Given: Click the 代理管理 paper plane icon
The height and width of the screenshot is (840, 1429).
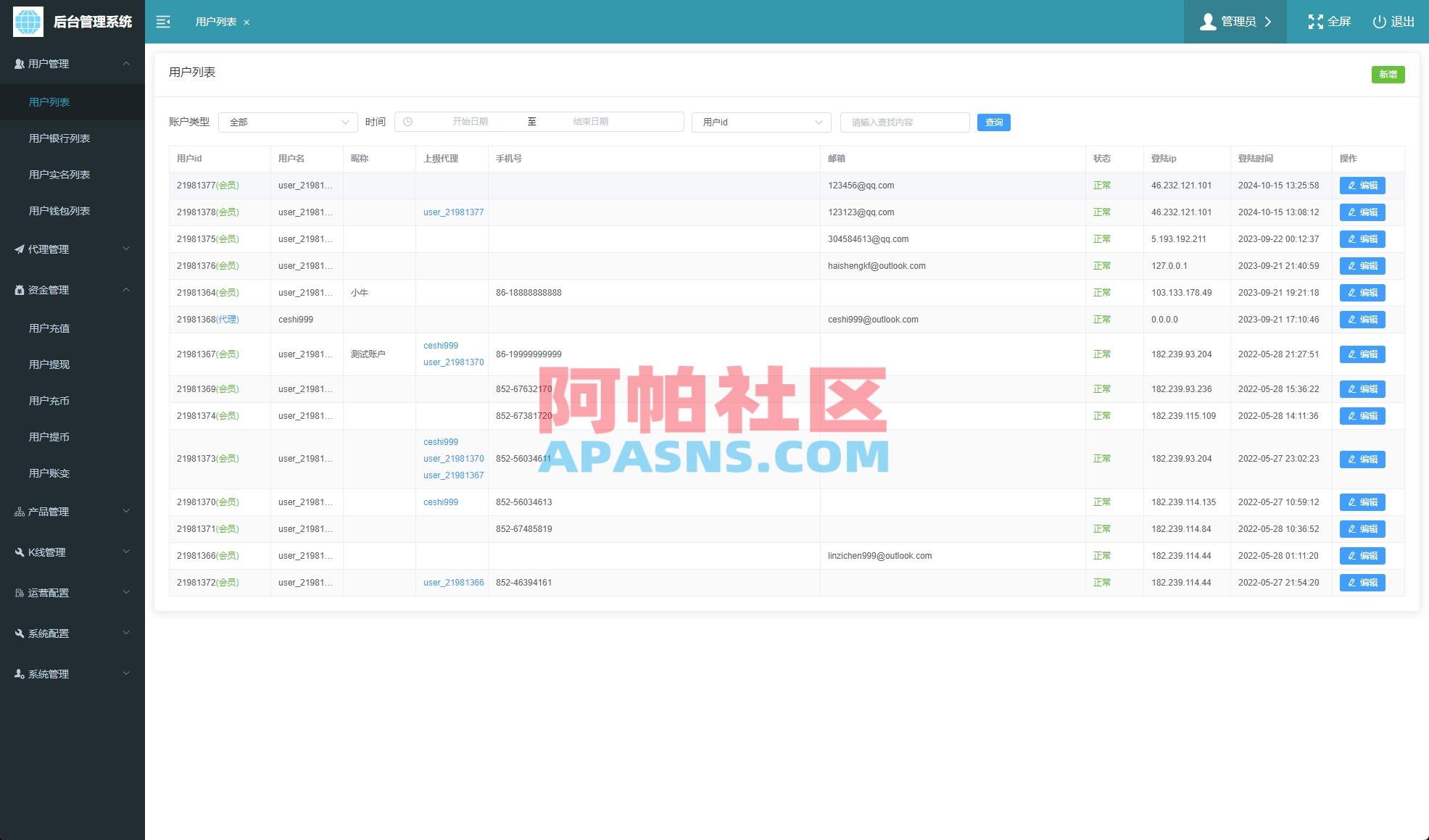Looking at the screenshot, I should (18, 249).
